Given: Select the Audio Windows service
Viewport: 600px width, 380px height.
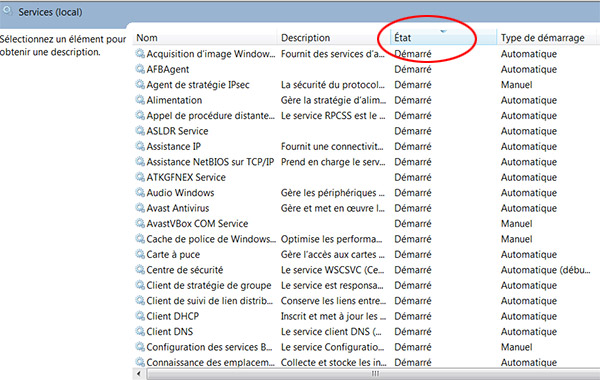Looking at the screenshot, I should tap(180, 193).
